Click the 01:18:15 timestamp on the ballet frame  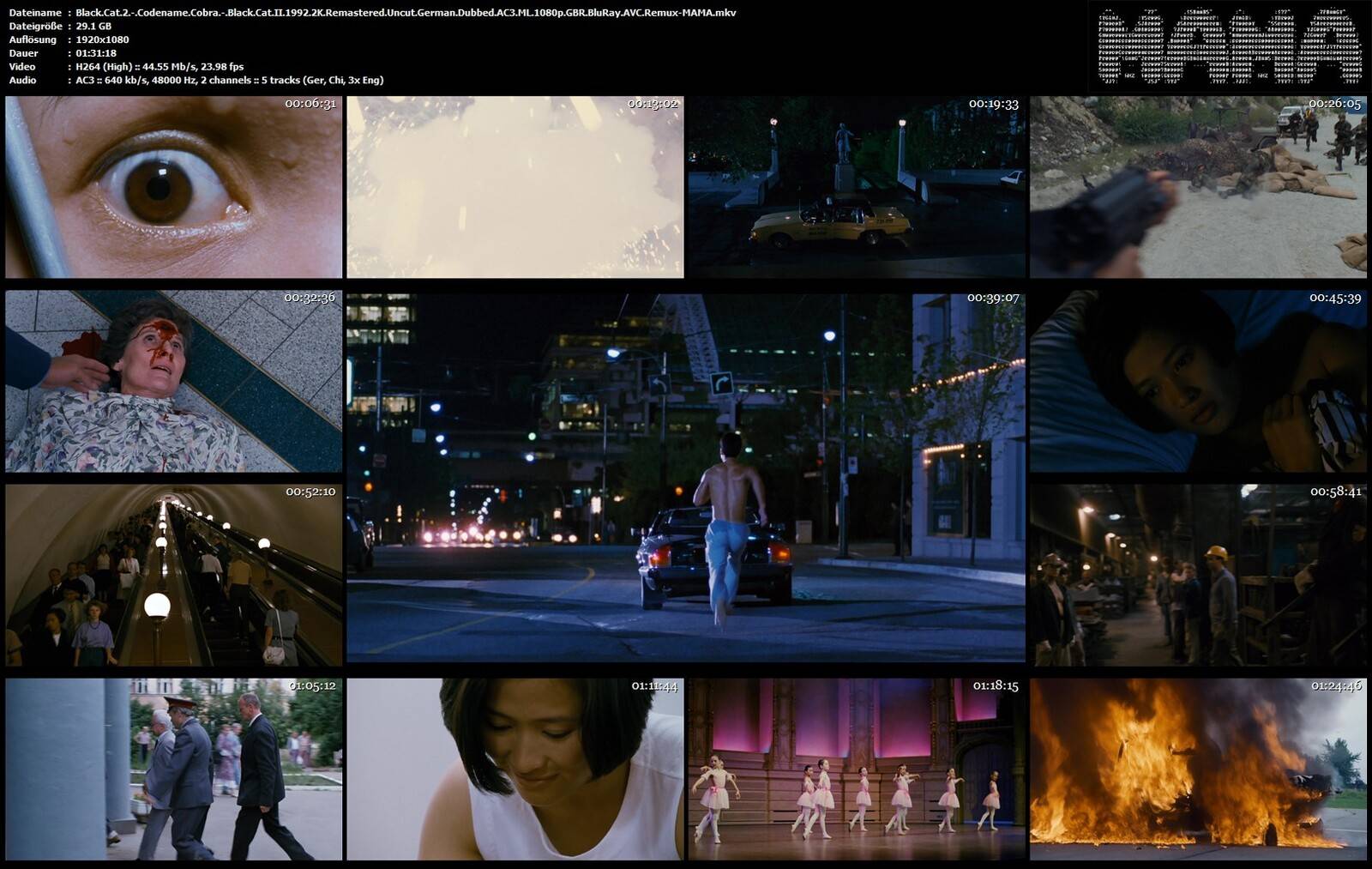click(996, 685)
